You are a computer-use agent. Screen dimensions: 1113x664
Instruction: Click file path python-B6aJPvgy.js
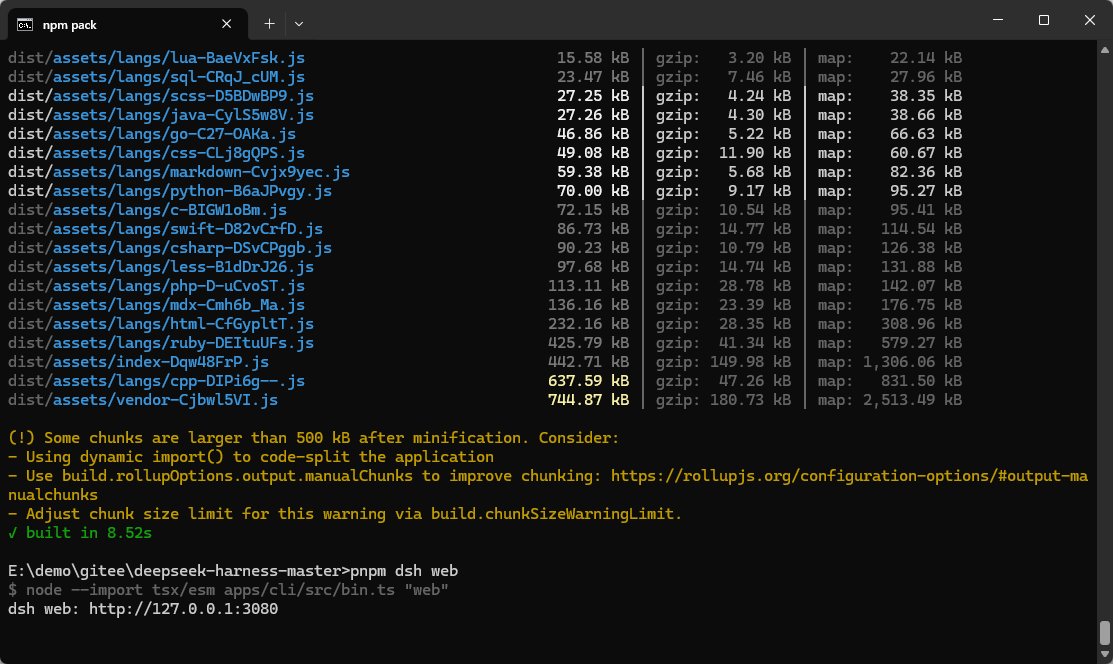[x=170, y=191]
